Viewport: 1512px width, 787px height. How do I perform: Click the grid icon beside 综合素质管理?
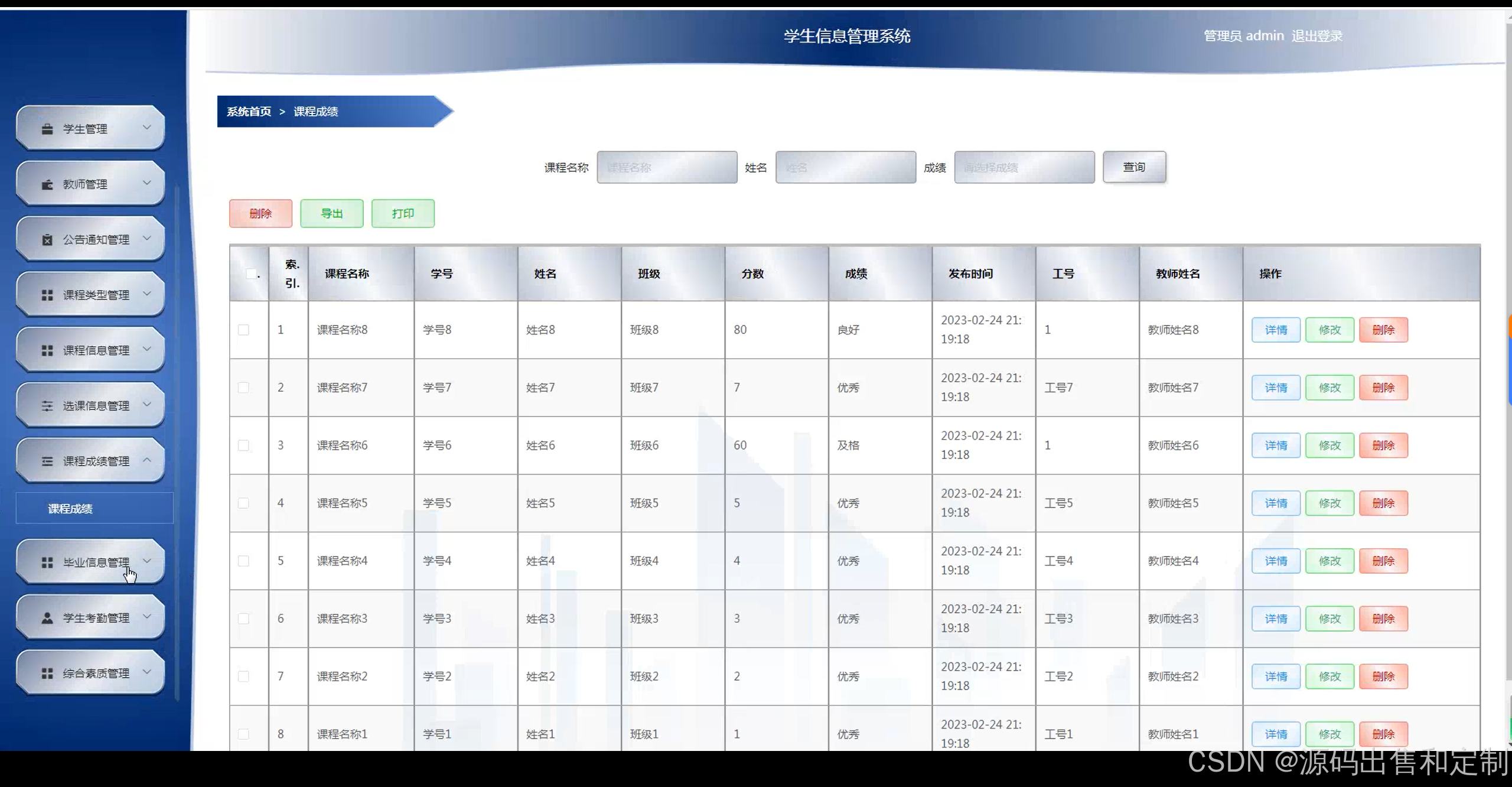pyautogui.click(x=47, y=674)
